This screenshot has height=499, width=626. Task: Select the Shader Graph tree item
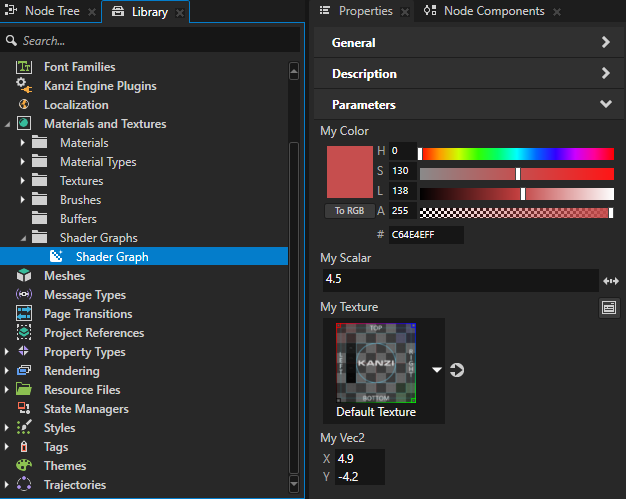144,256
